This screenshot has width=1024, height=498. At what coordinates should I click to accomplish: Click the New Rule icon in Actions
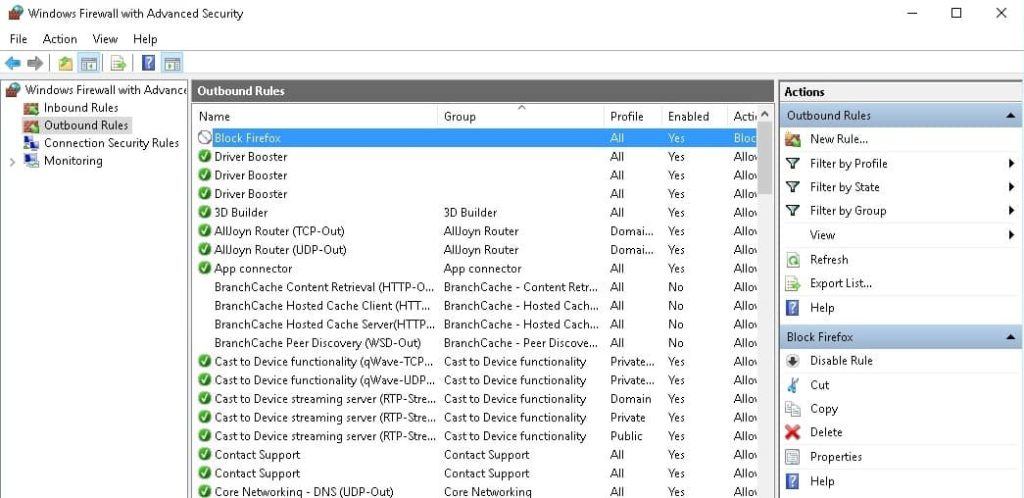[x=793, y=139]
